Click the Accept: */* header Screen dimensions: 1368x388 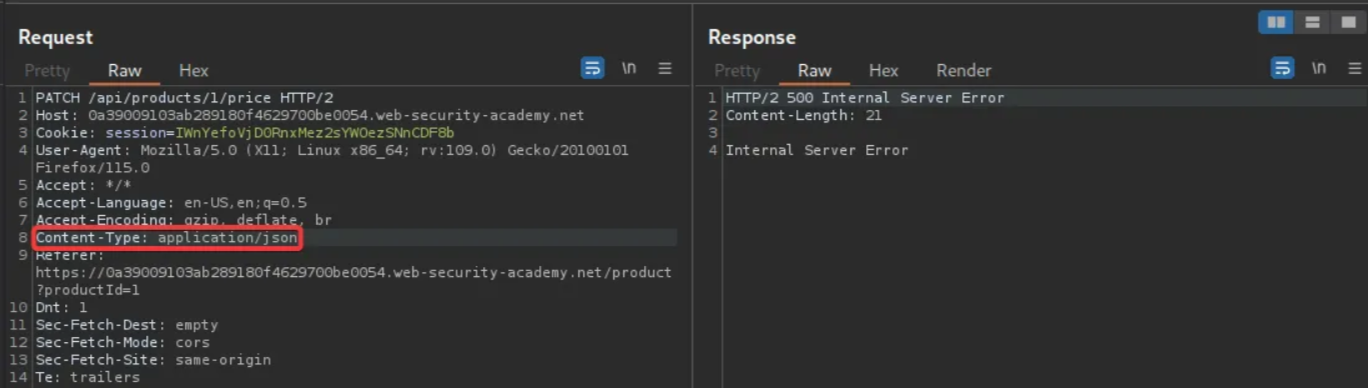click(83, 185)
